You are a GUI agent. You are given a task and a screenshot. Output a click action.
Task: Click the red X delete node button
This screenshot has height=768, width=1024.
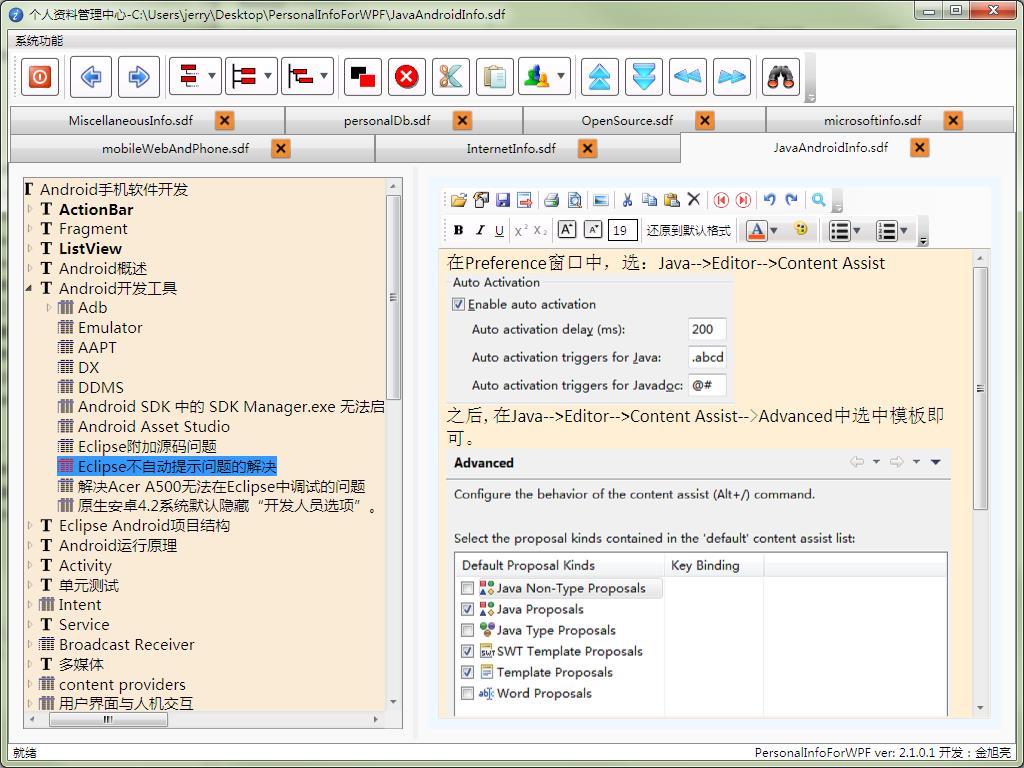pyautogui.click(x=406, y=76)
